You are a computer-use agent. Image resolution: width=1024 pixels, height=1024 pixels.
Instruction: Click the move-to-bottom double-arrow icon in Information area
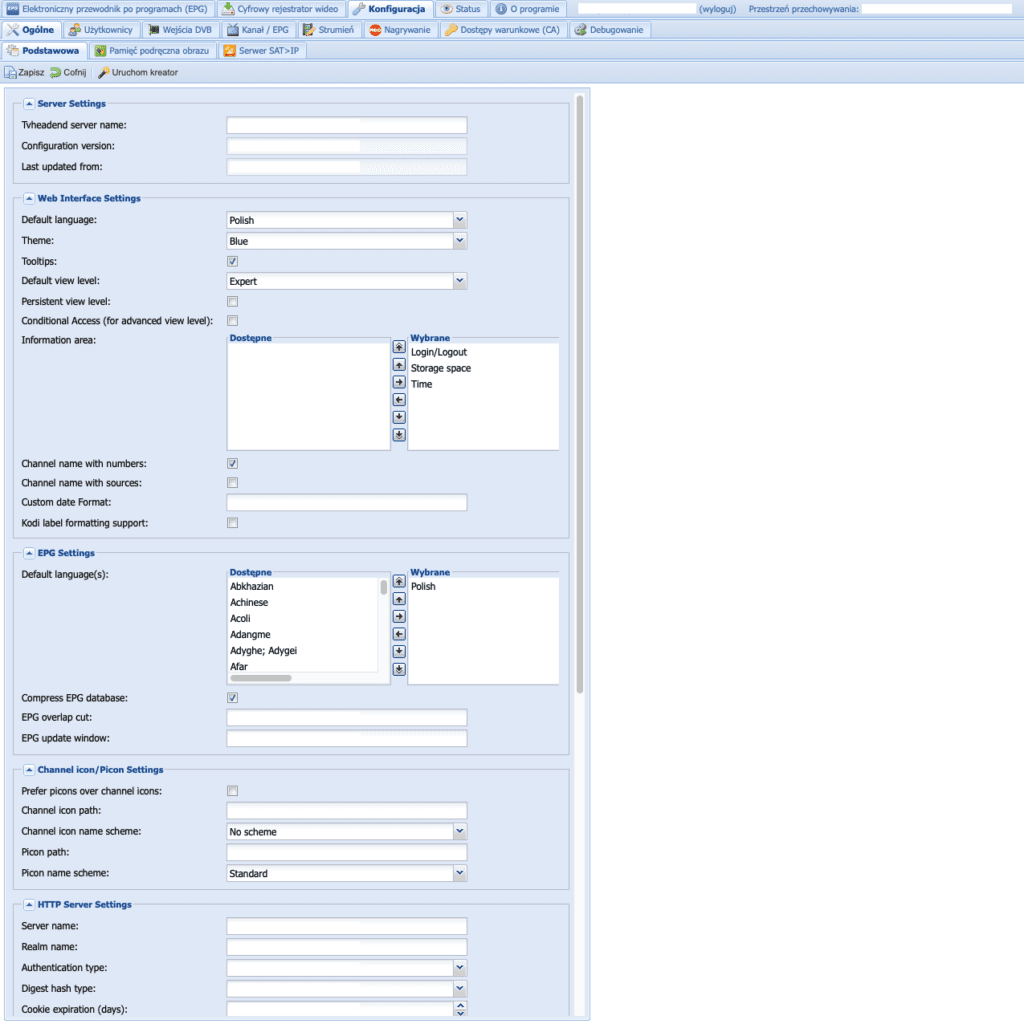398,434
